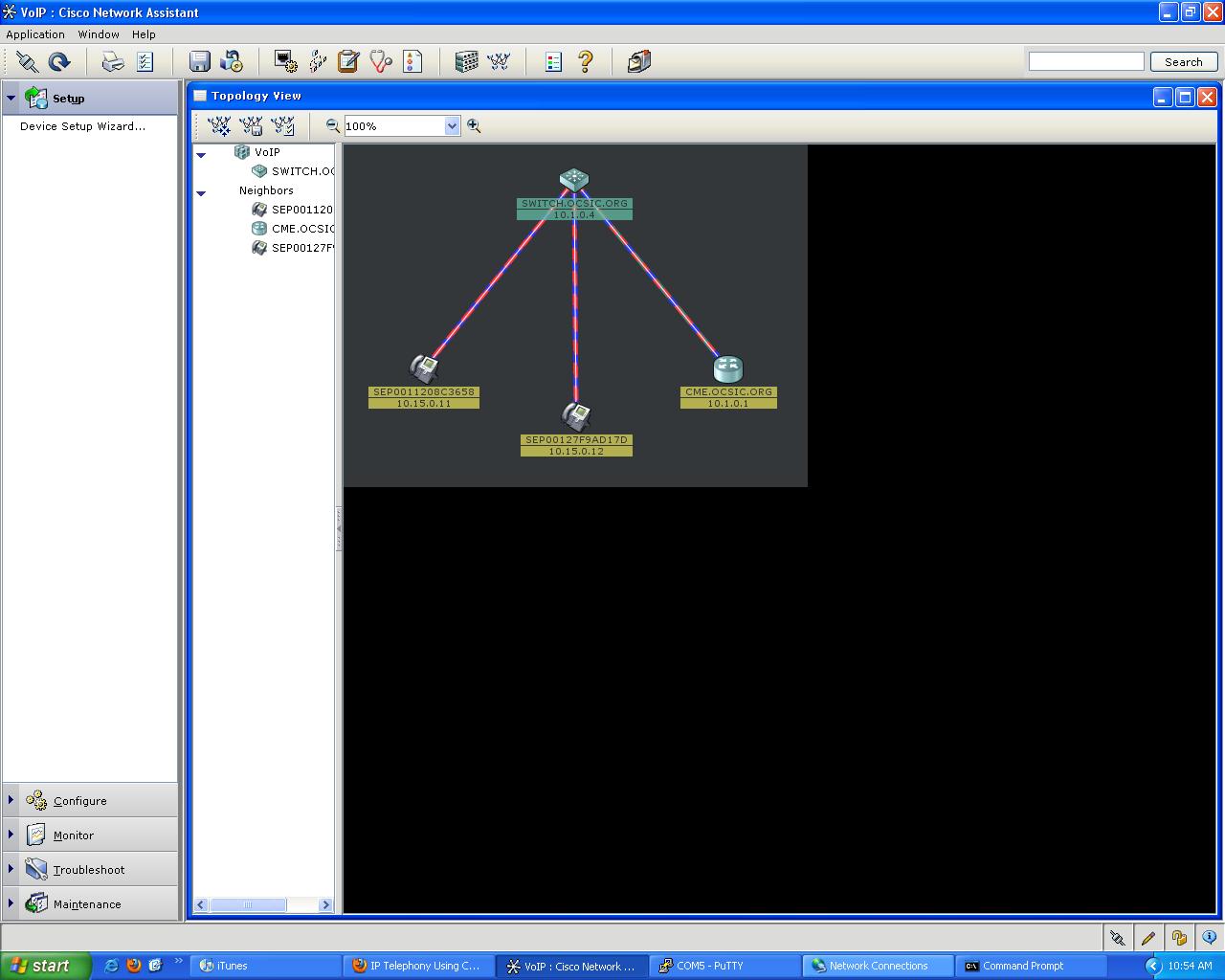Image resolution: width=1225 pixels, height=980 pixels.
Task: Click the status bar info icon
Action: click(x=1210, y=938)
